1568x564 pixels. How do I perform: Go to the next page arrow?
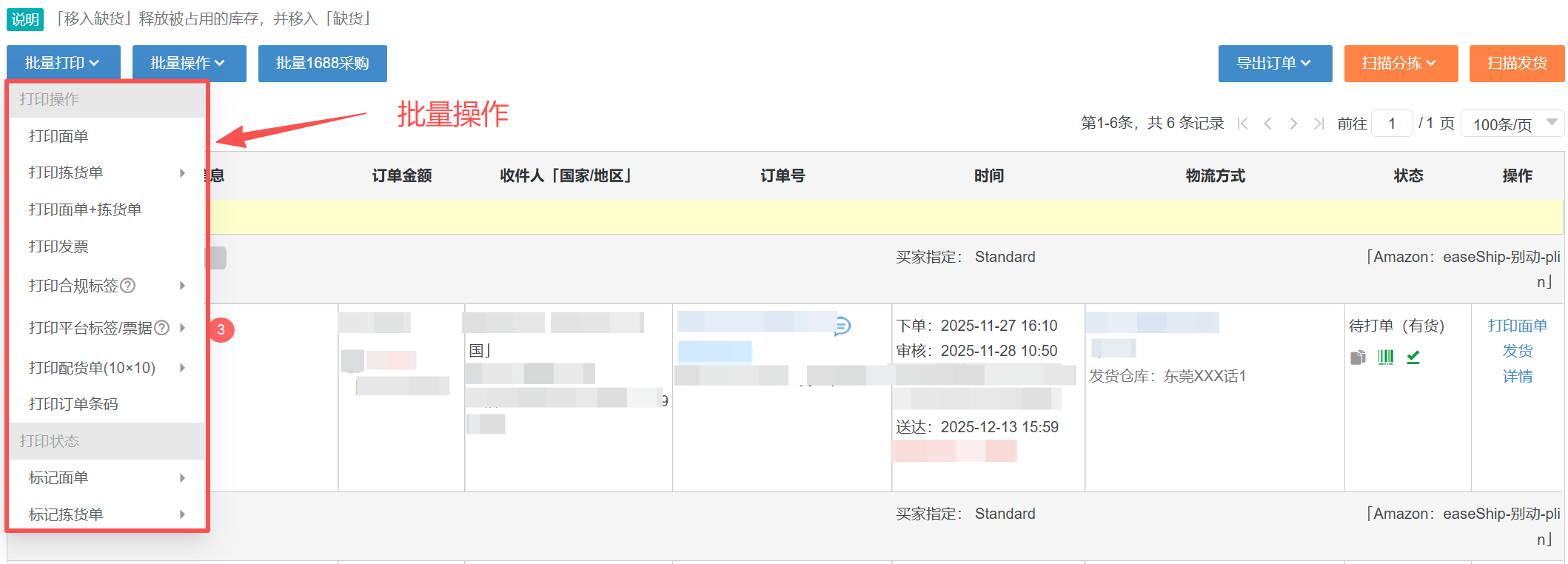tap(1293, 124)
